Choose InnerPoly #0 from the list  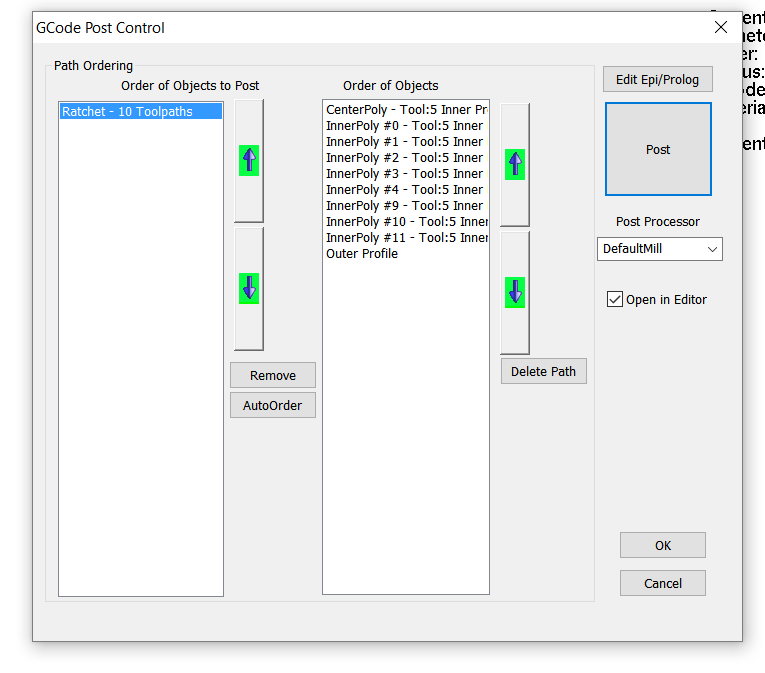404,126
